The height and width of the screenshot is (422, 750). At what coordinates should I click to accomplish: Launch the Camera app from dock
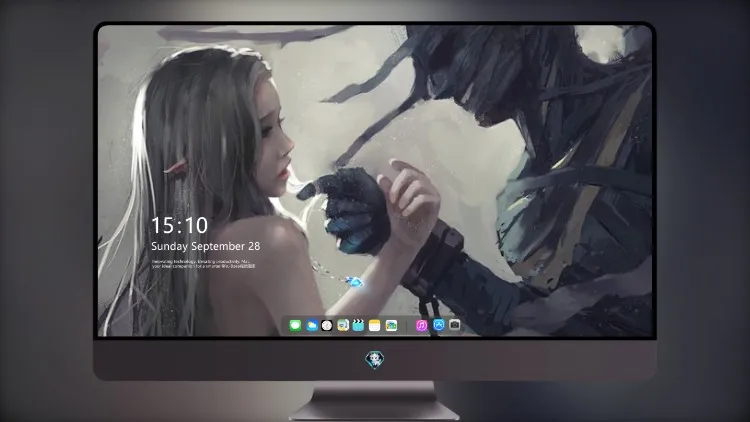[x=454, y=325]
